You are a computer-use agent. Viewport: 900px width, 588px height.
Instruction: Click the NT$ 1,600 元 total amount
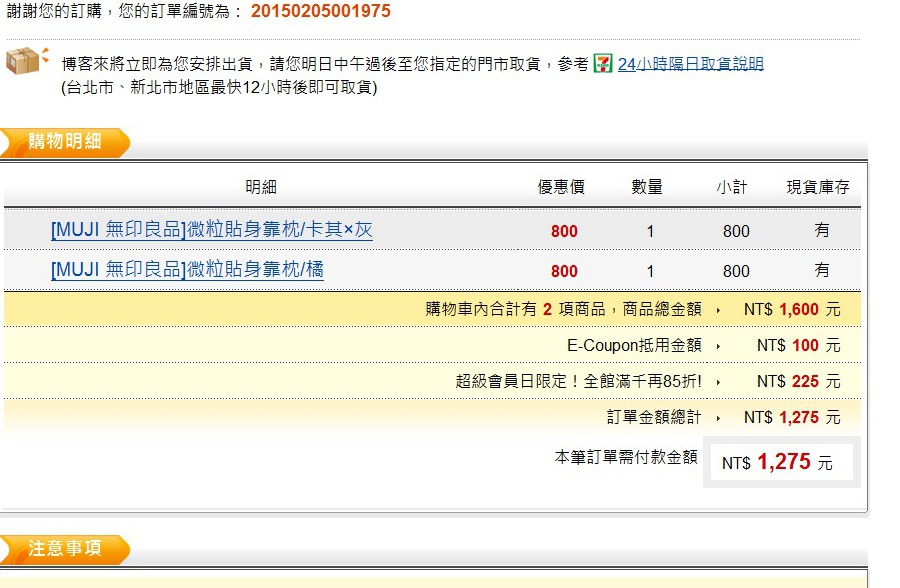point(792,310)
